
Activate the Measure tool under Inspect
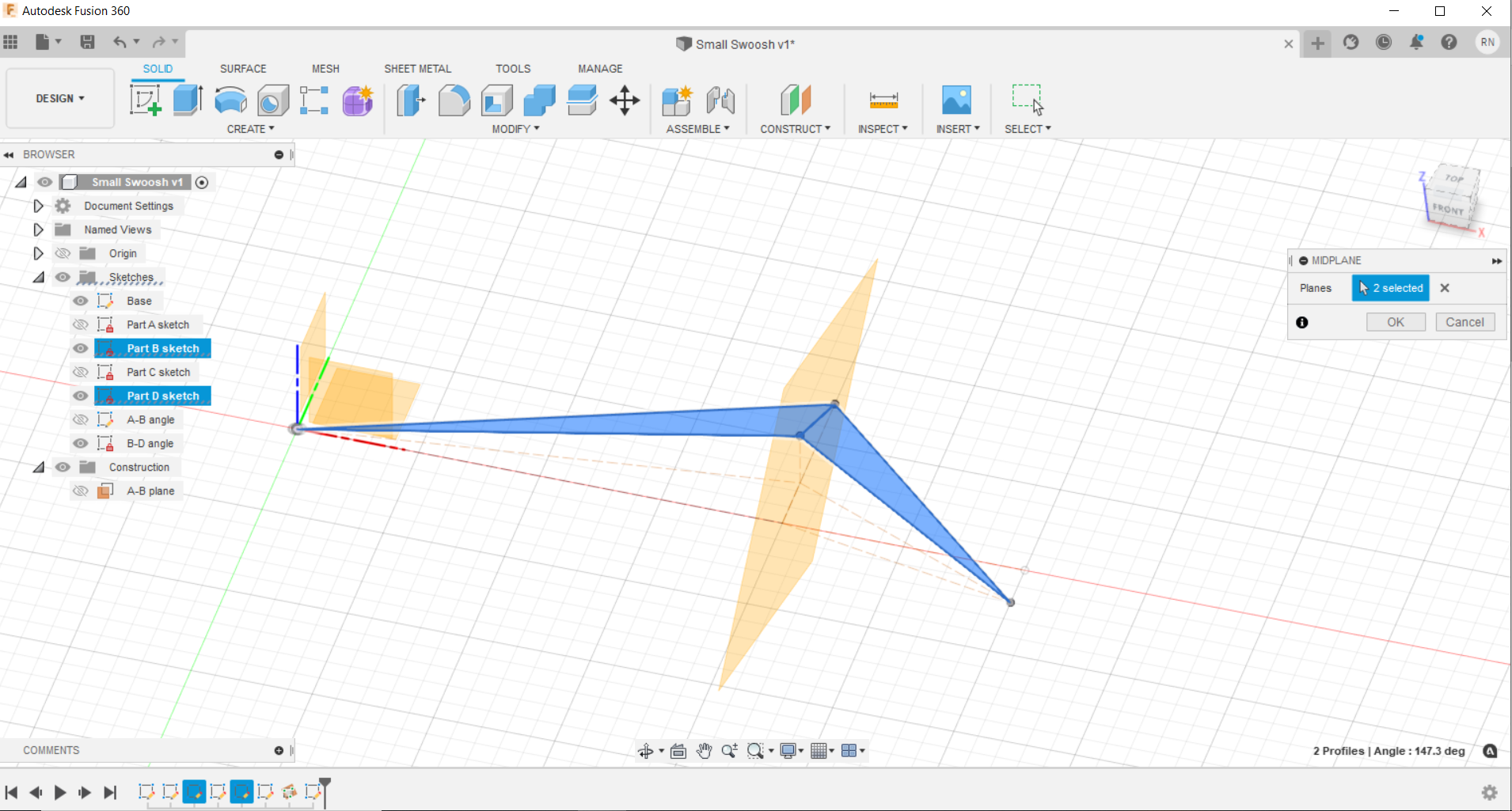[x=883, y=100]
